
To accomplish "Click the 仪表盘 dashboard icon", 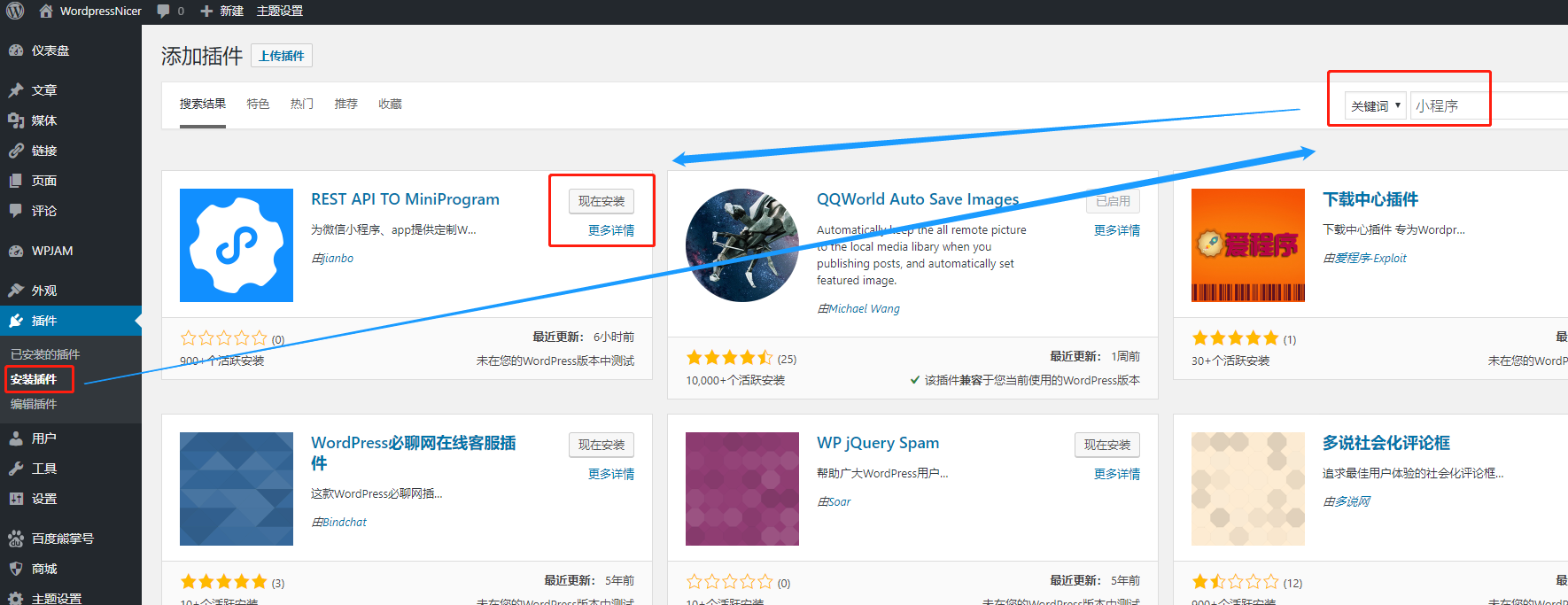I will pos(16,50).
